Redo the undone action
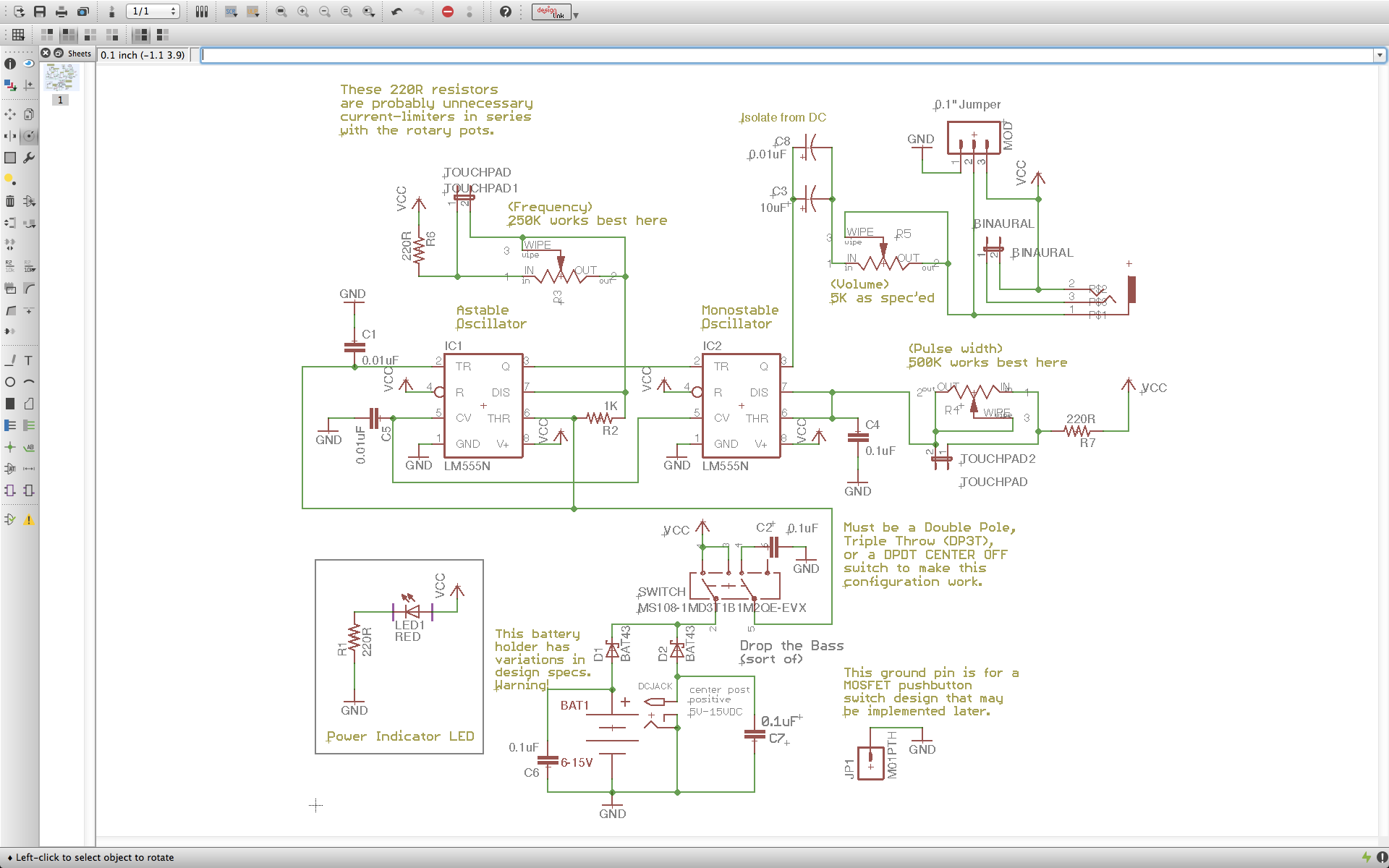The width and height of the screenshot is (1389, 868). pos(419,12)
